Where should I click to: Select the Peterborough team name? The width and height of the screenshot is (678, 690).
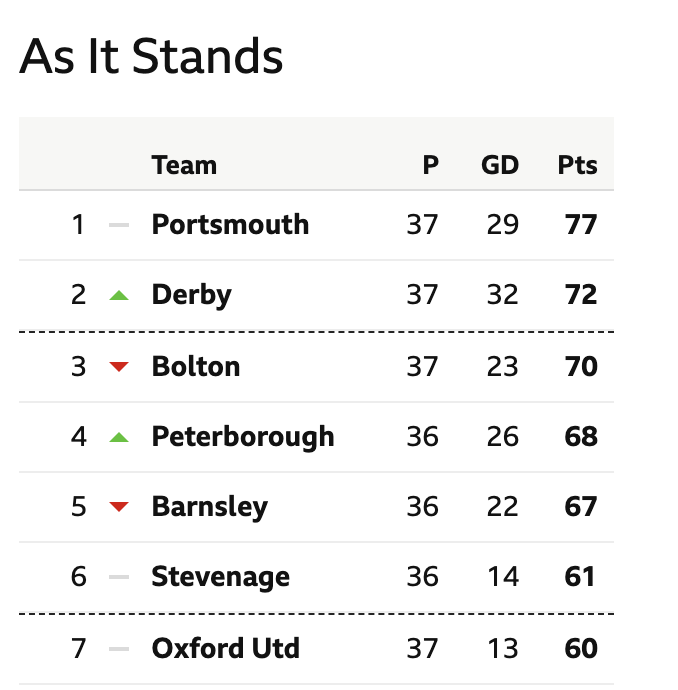pyautogui.click(x=243, y=437)
